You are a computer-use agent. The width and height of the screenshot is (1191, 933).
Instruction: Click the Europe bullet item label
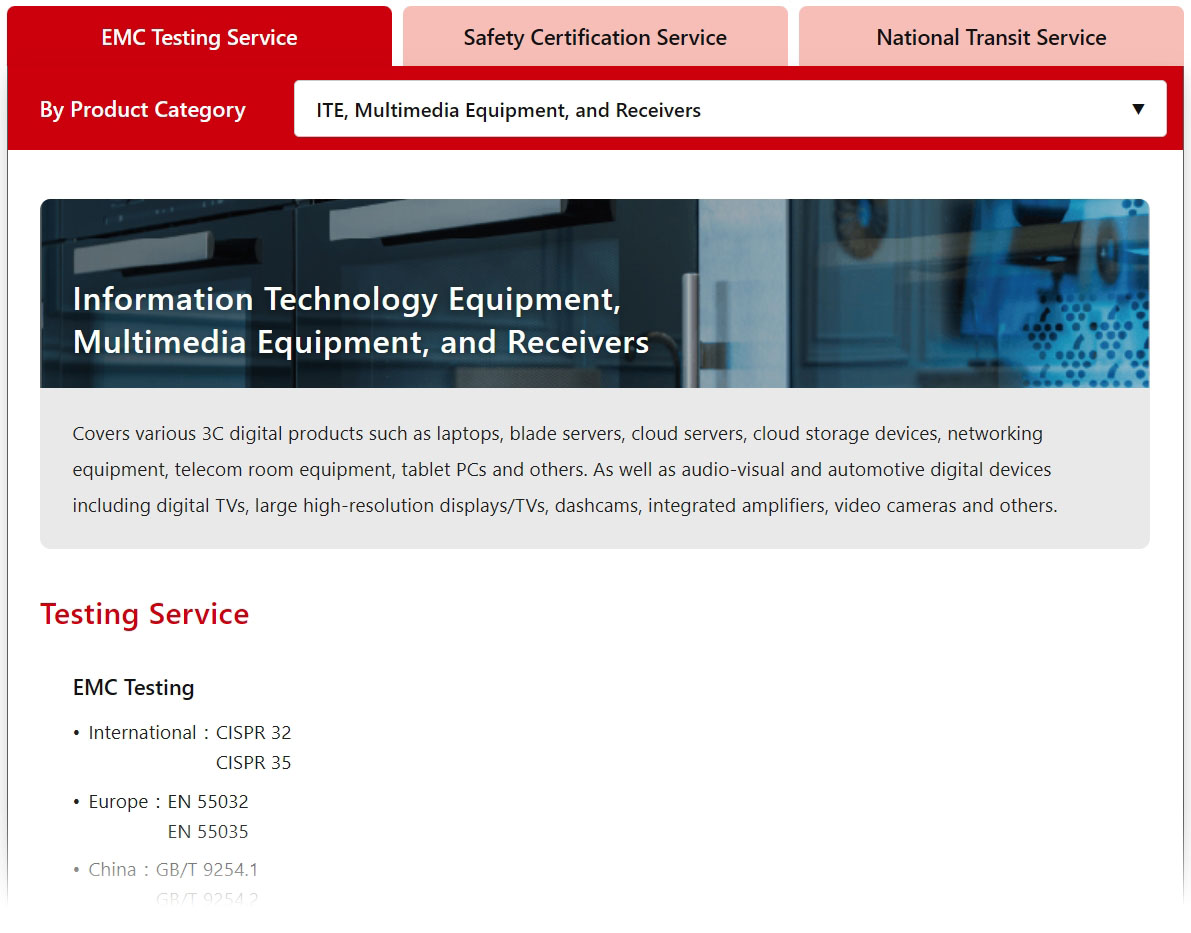click(118, 802)
